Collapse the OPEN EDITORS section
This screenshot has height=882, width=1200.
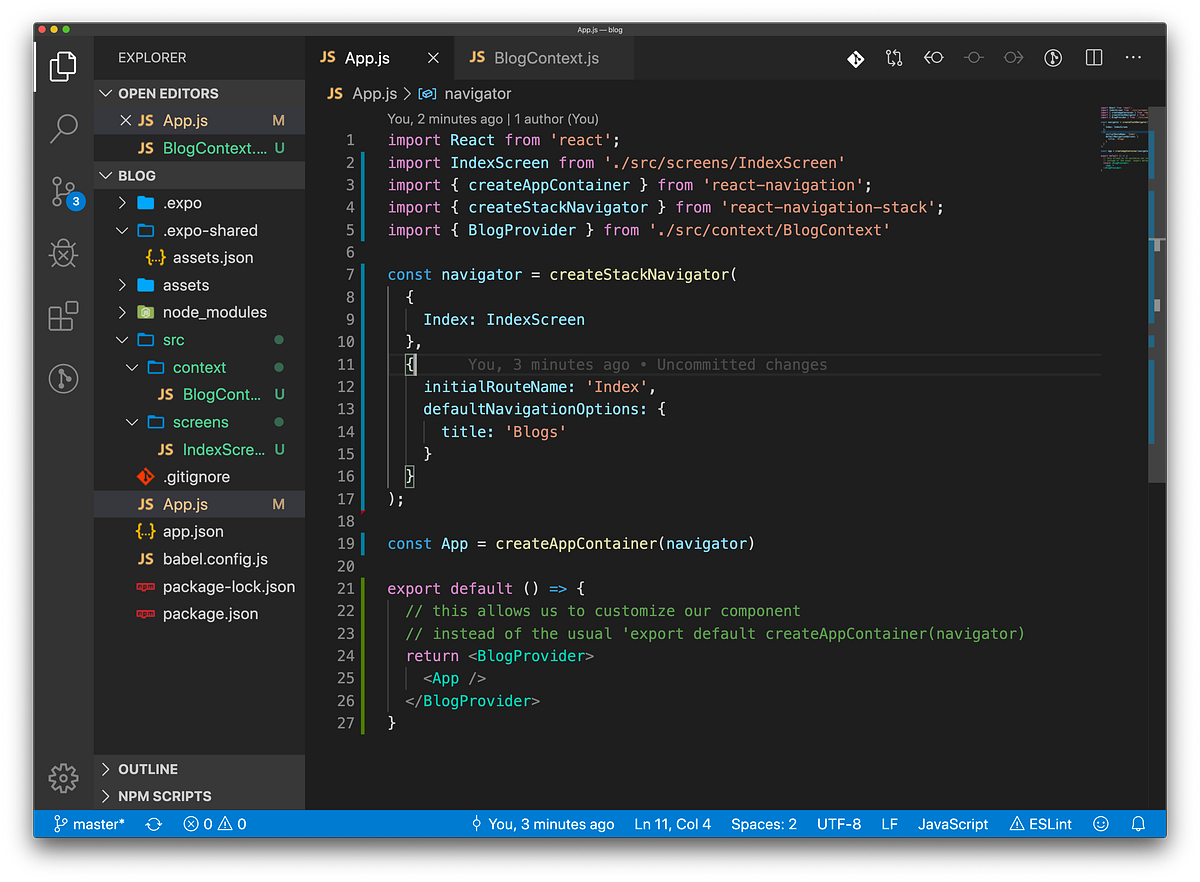pos(167,93)
